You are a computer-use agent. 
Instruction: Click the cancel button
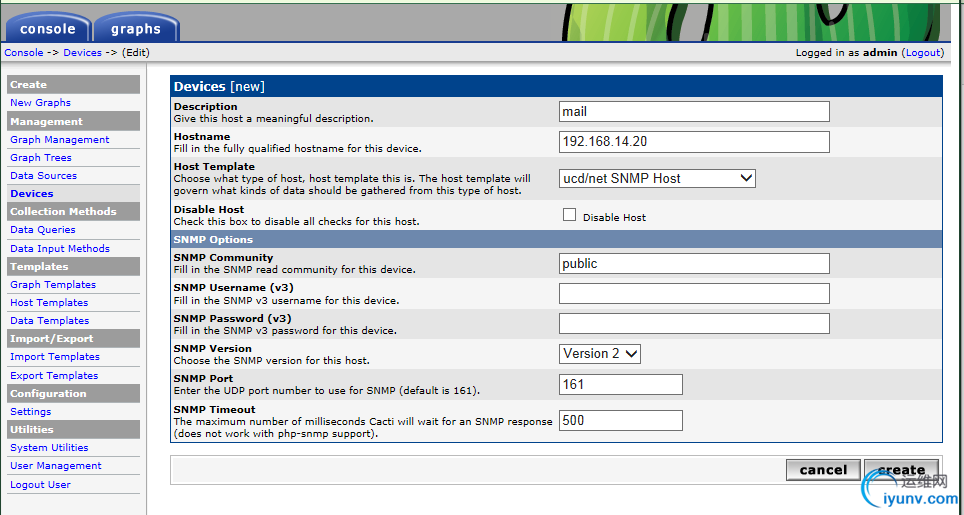coord(823,470)
